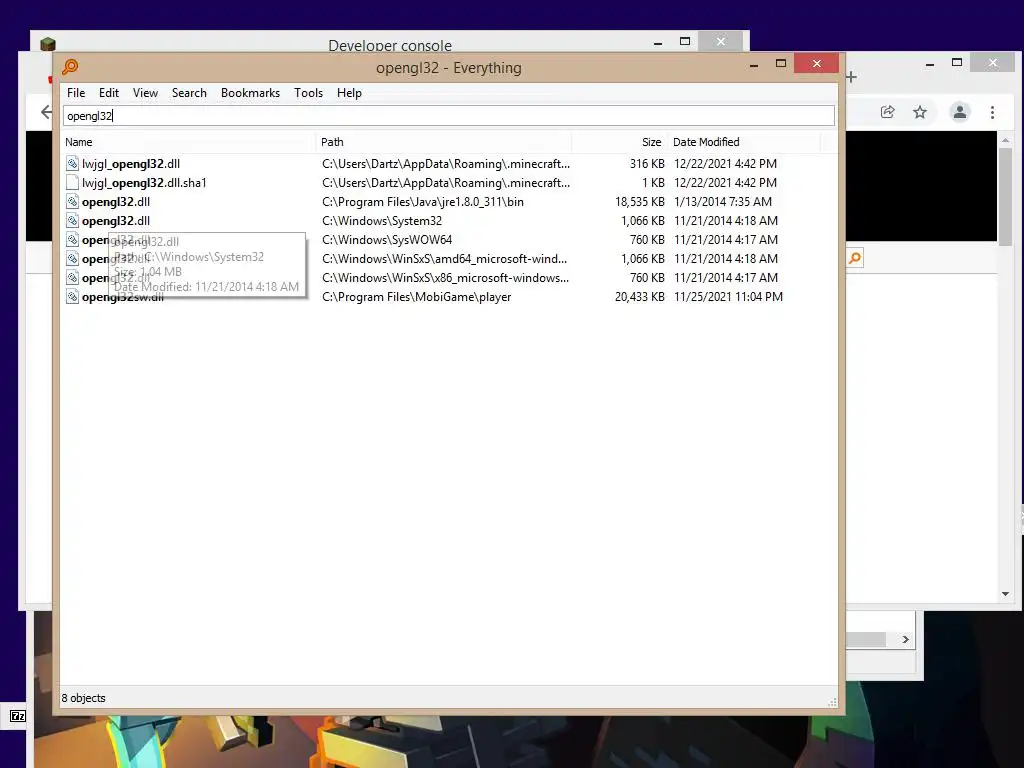Image resolution: width=1024 pixels, height=768 pixels.
Task: Select the lwjgl_opengl32.dll.sha1 file row
Action: pos(449,183)
